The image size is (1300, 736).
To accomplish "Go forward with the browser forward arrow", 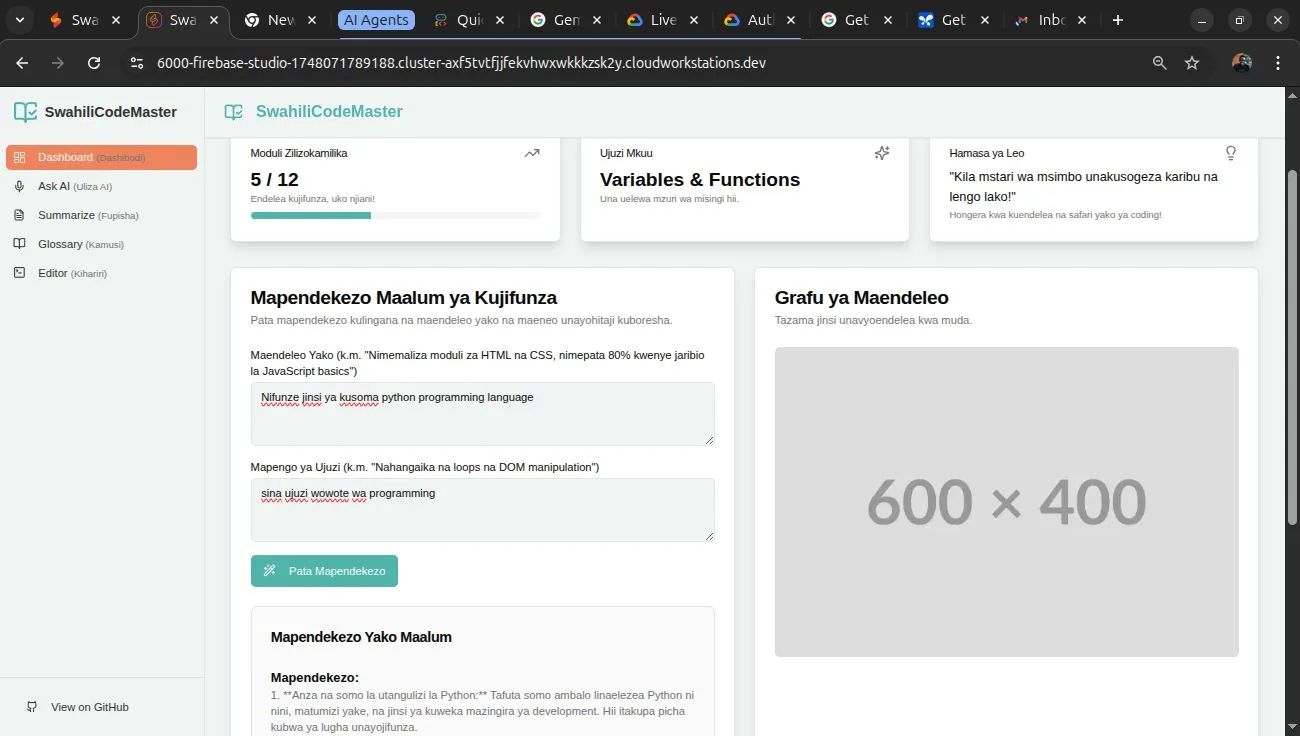I will point(58,63).
